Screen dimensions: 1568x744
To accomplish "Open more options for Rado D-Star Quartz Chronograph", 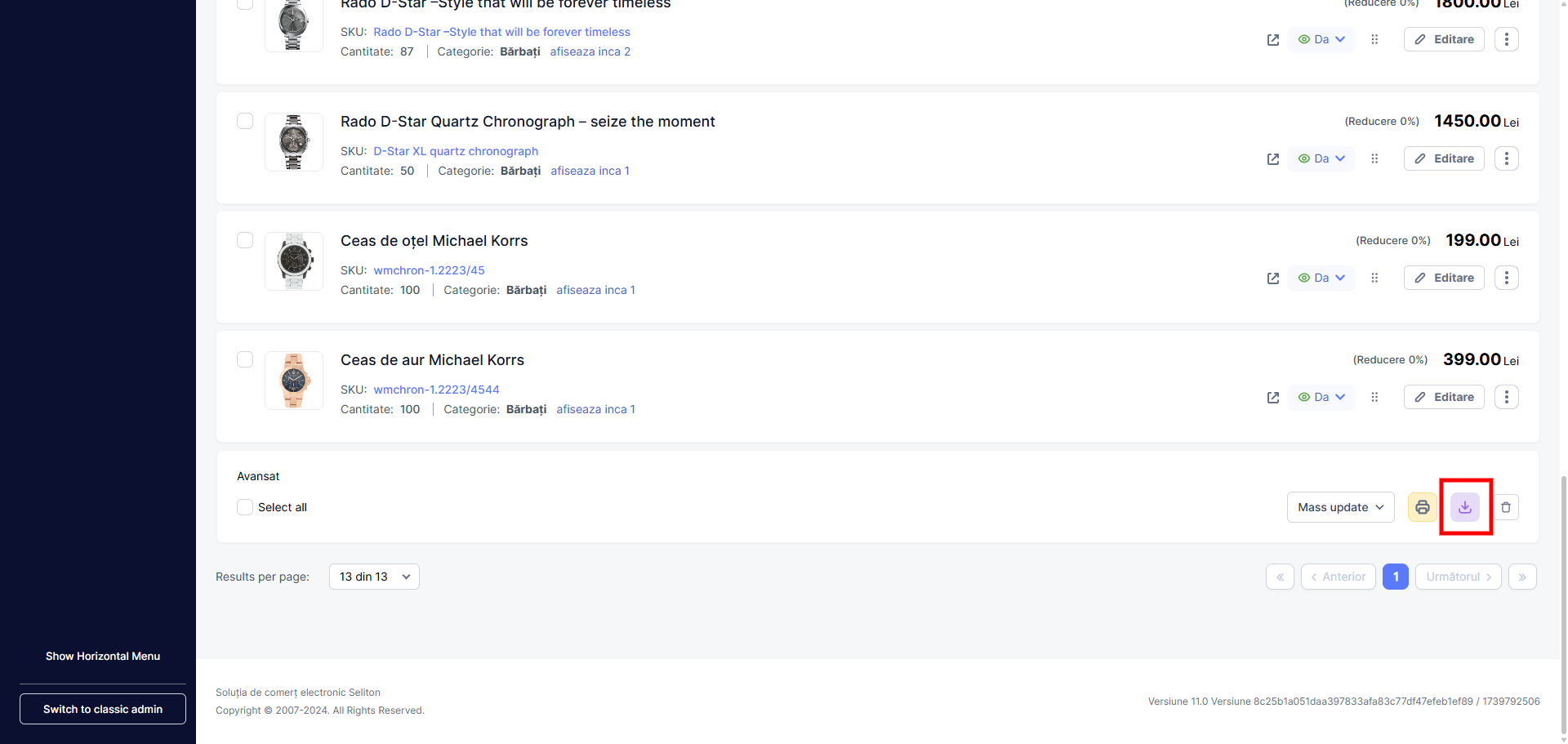I will pos(1507,158).
